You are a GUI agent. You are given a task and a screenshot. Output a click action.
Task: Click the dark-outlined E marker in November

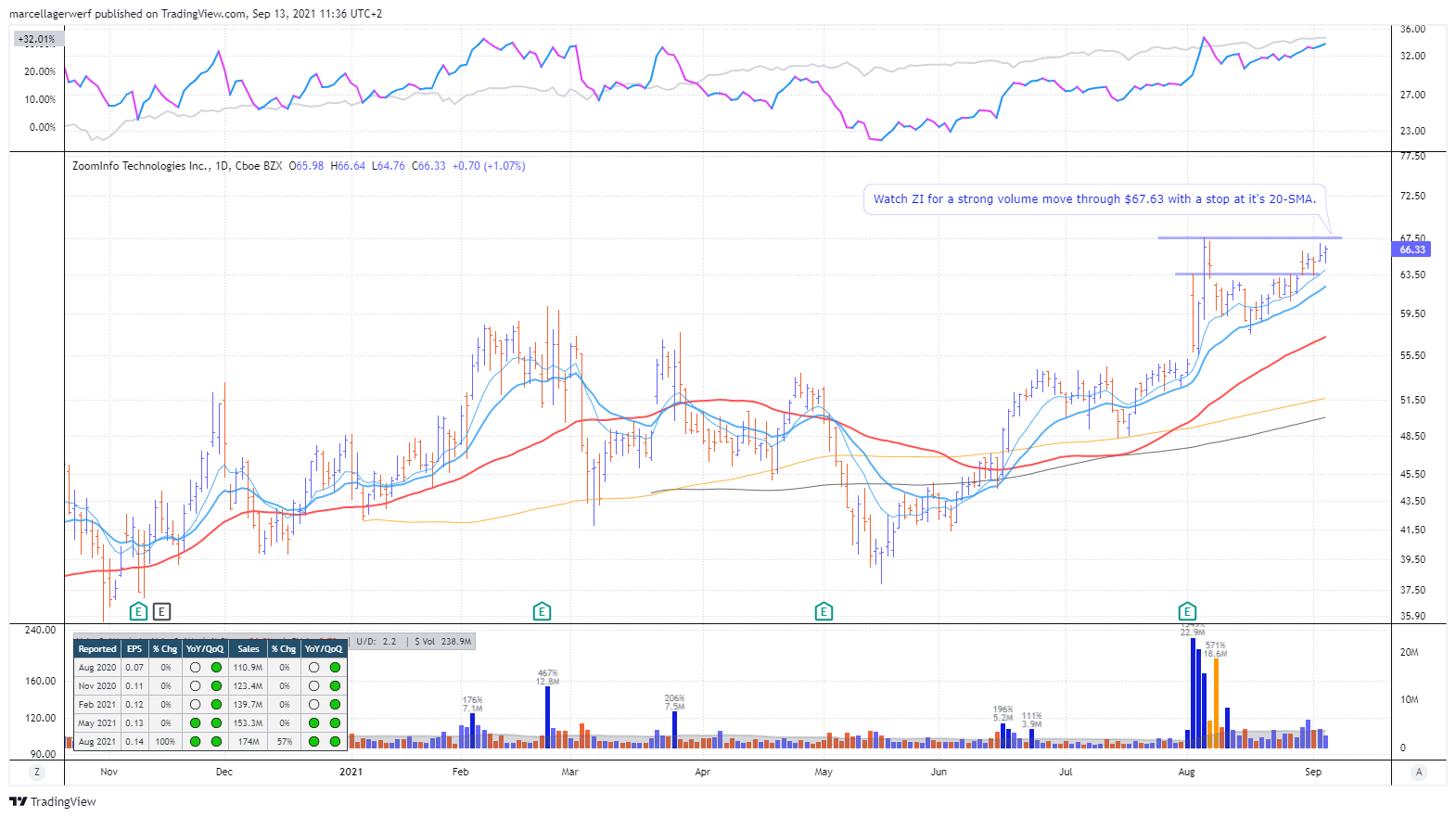click(x=162, y=611)
